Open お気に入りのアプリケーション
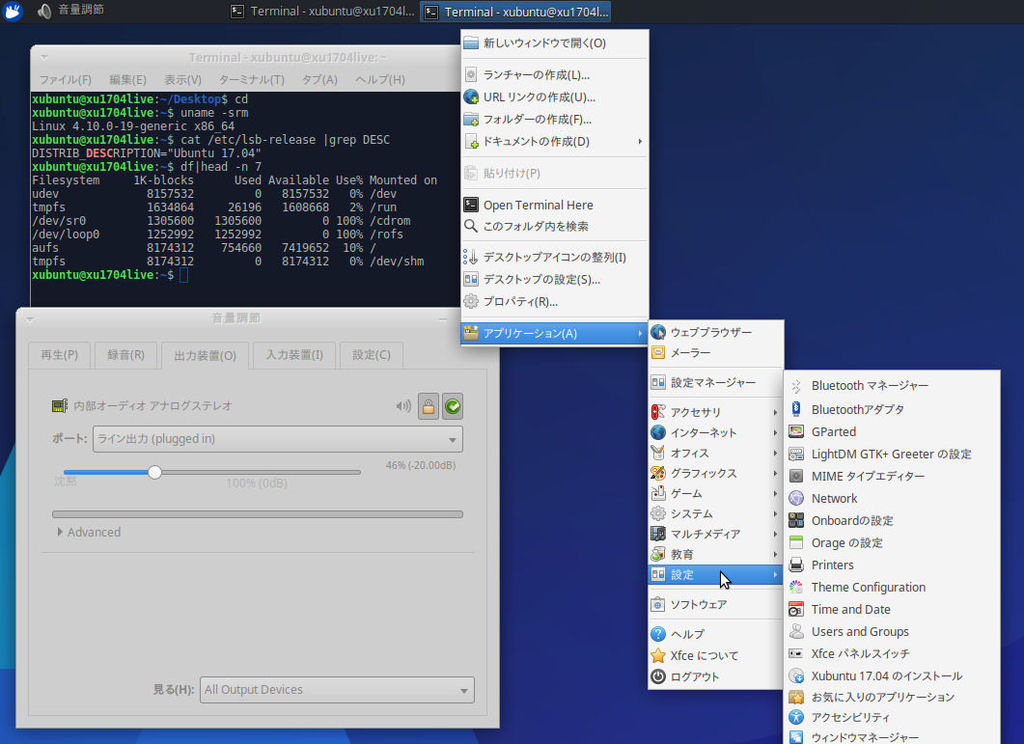 coord(891,697)
